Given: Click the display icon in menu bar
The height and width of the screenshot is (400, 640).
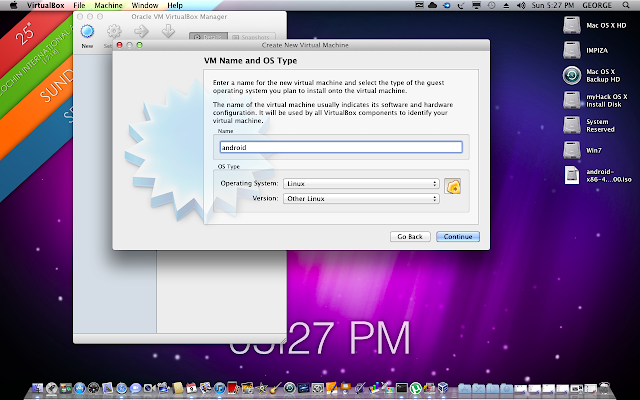Looking at the screenshot, I should (476, 5).
